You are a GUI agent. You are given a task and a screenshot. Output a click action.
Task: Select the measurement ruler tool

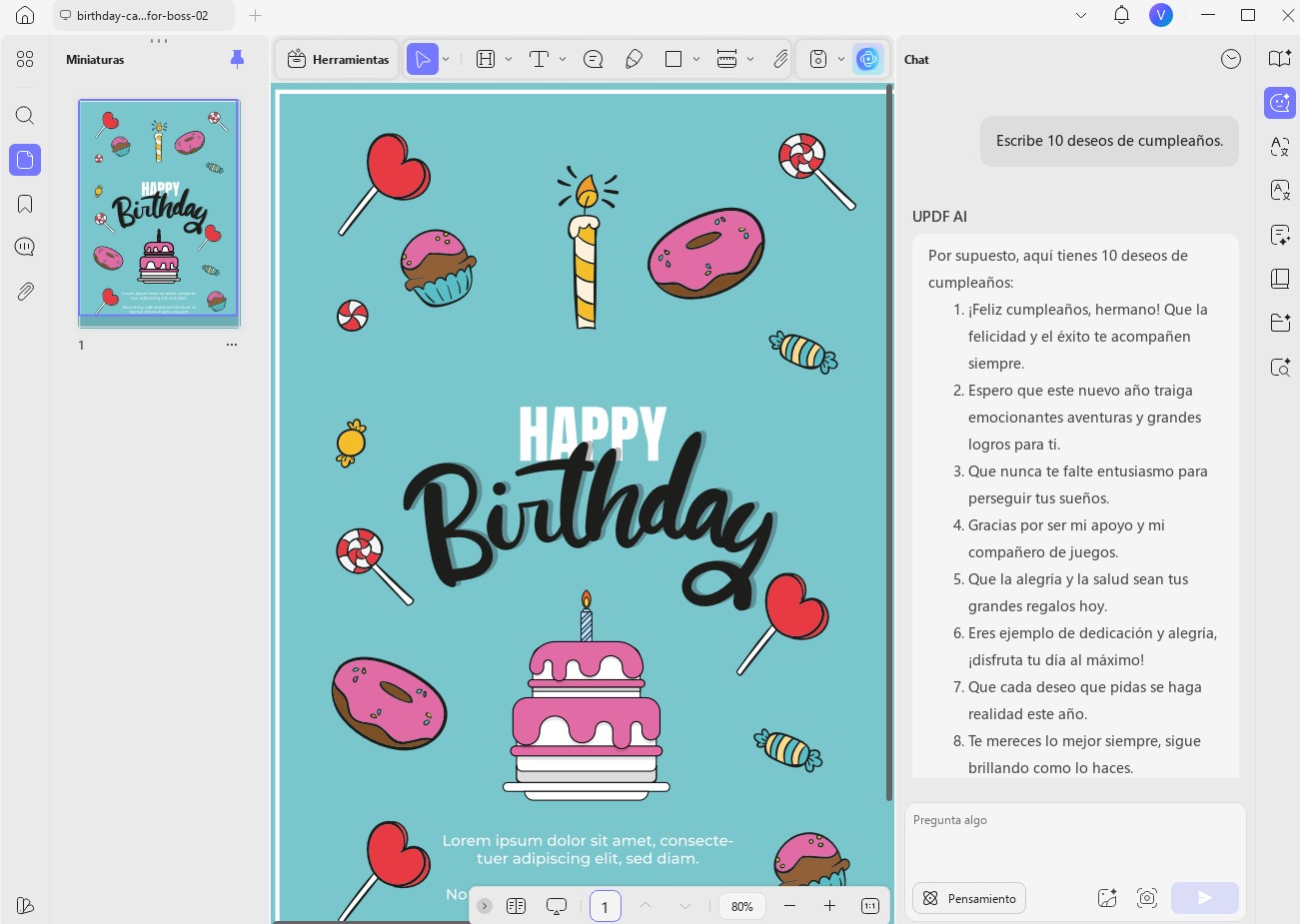tap(727, 60)
